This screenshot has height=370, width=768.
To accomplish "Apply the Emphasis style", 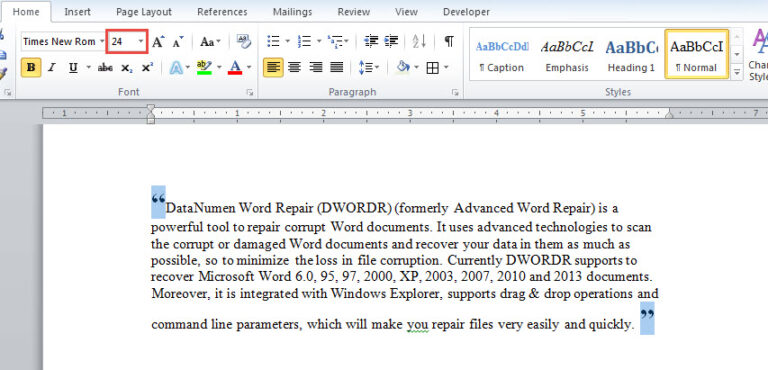I will 567,54.
